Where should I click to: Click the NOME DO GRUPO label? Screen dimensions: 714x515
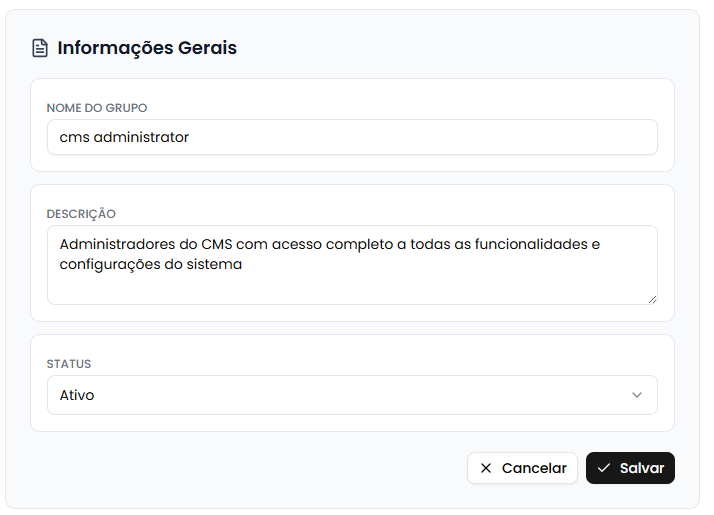(x=97, y=107)
